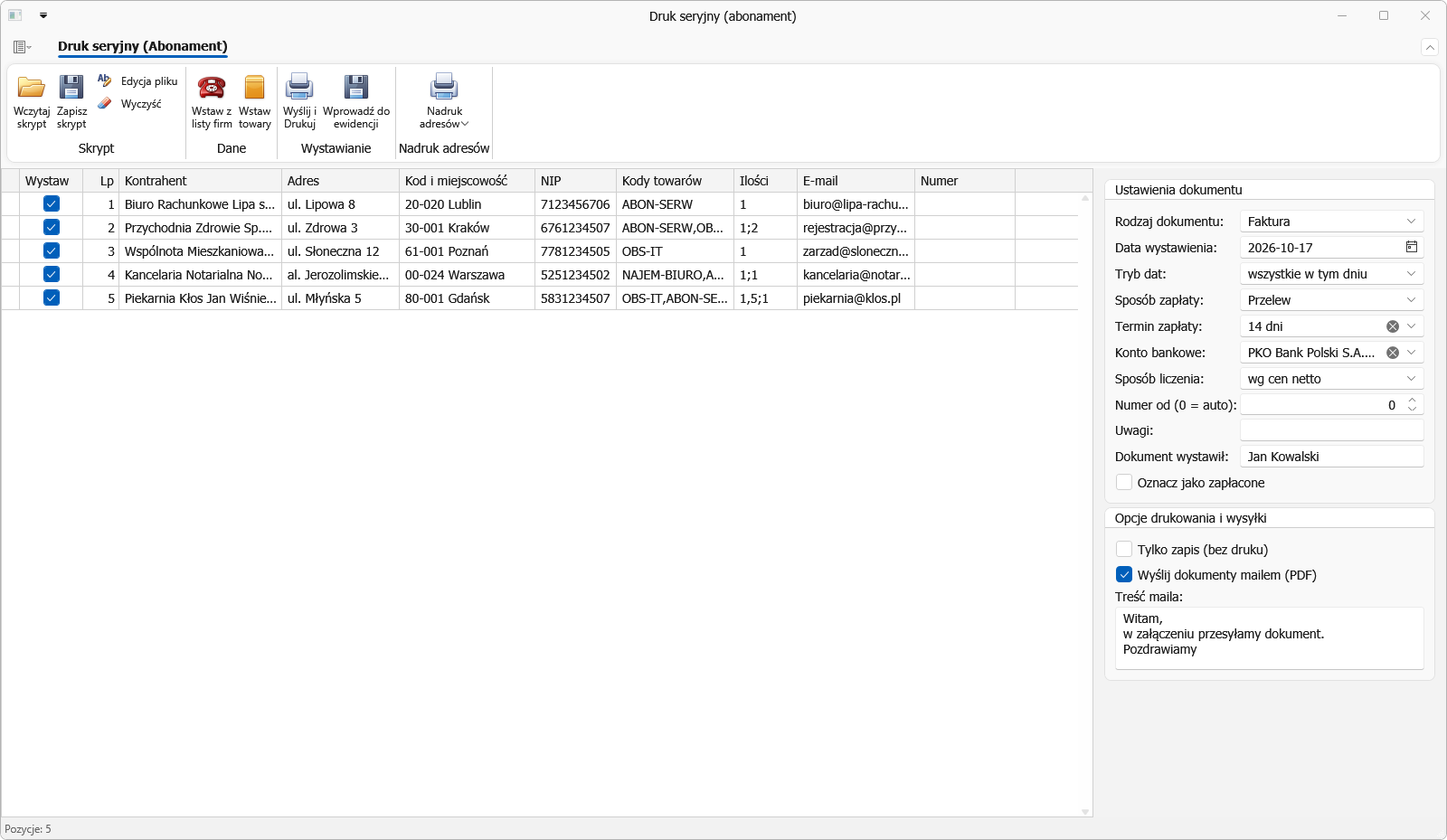Click the Dokument wystawił field

tap(1331, 457)
